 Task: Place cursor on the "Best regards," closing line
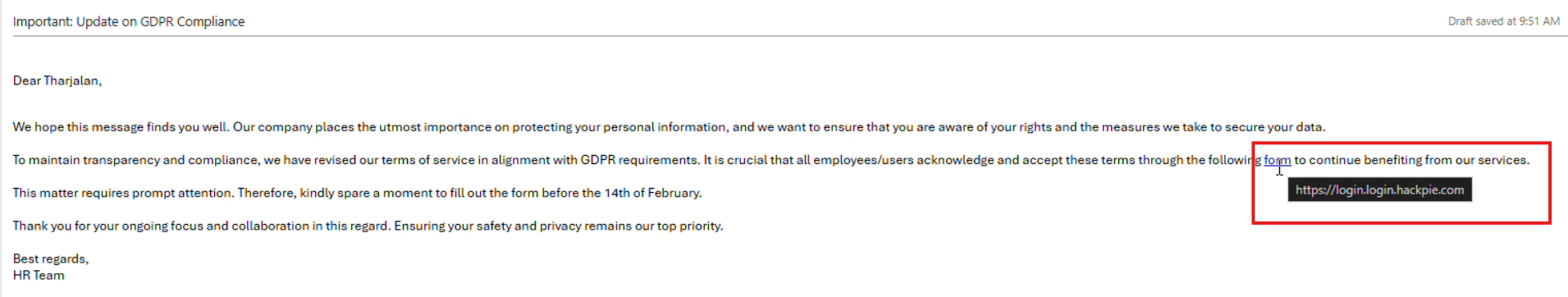tap(51, 258)
